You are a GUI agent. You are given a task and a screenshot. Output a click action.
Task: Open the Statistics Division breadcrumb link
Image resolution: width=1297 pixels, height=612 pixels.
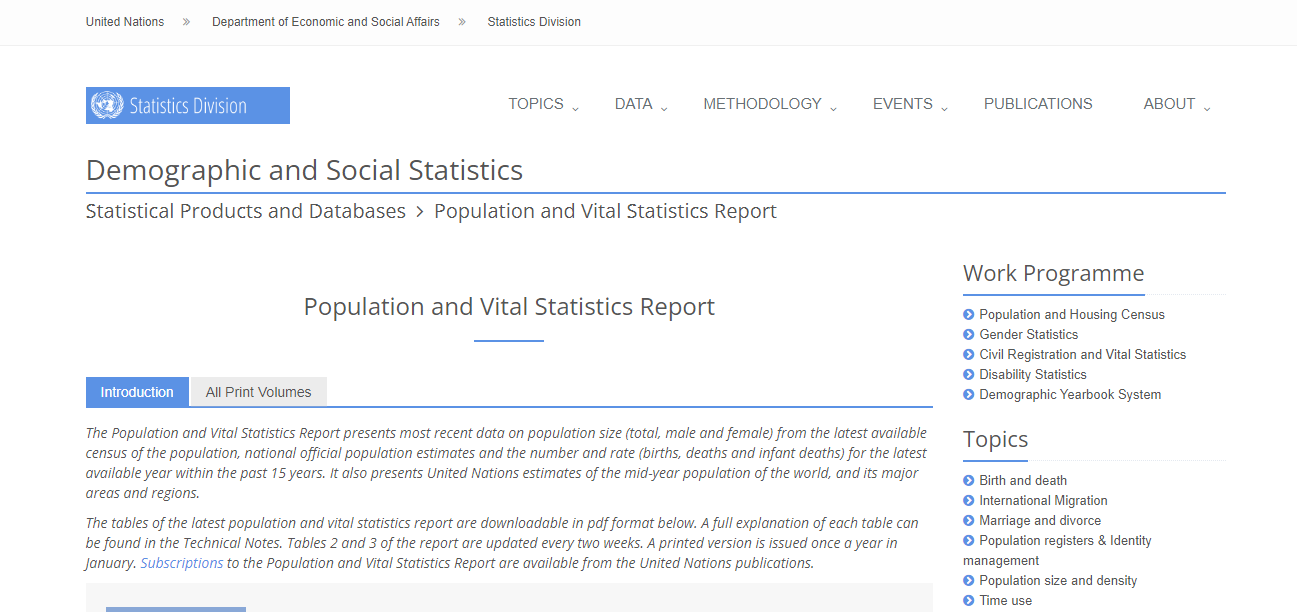pos(534,22)
